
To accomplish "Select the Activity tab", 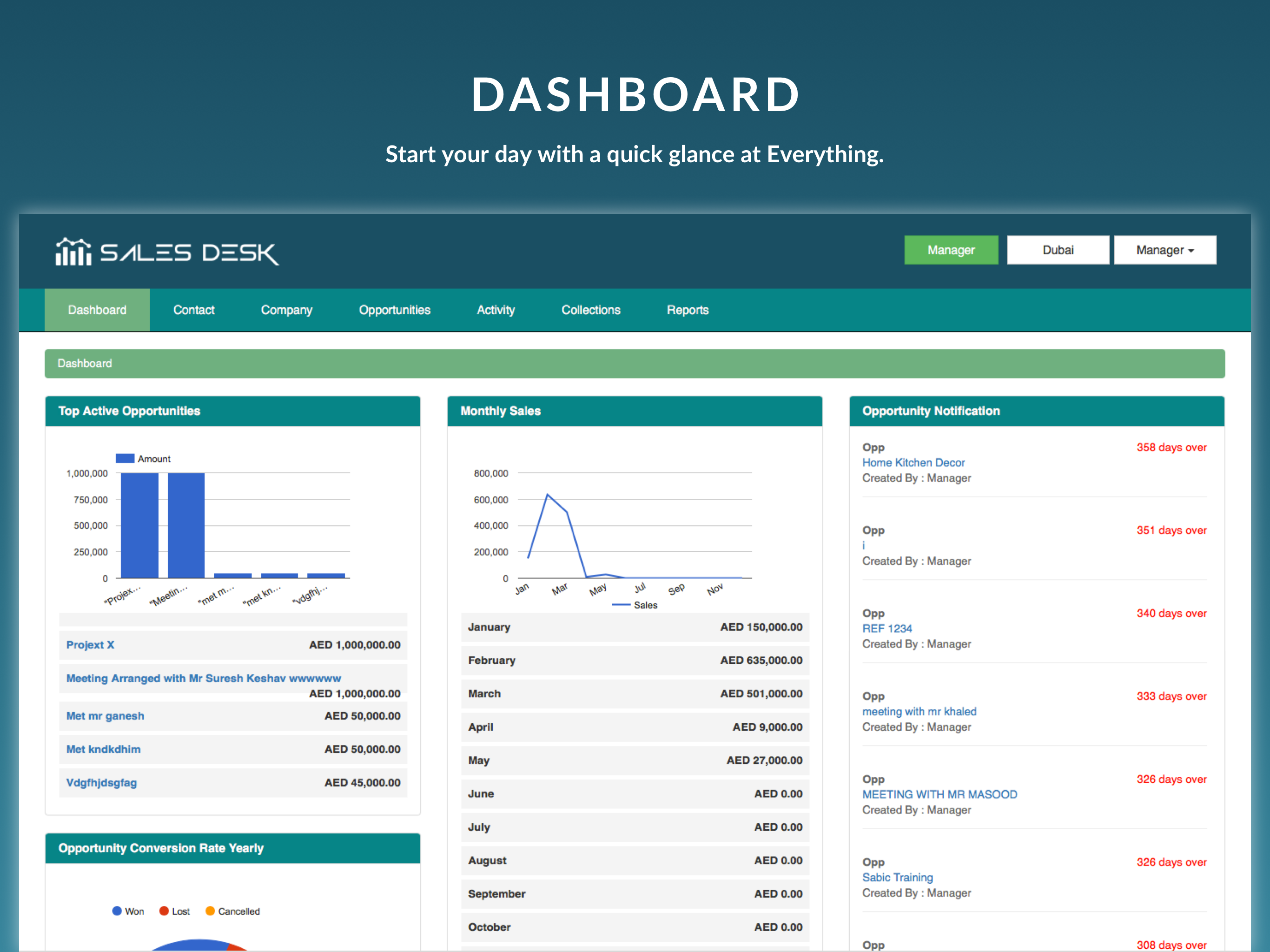I will pos(496,310).
